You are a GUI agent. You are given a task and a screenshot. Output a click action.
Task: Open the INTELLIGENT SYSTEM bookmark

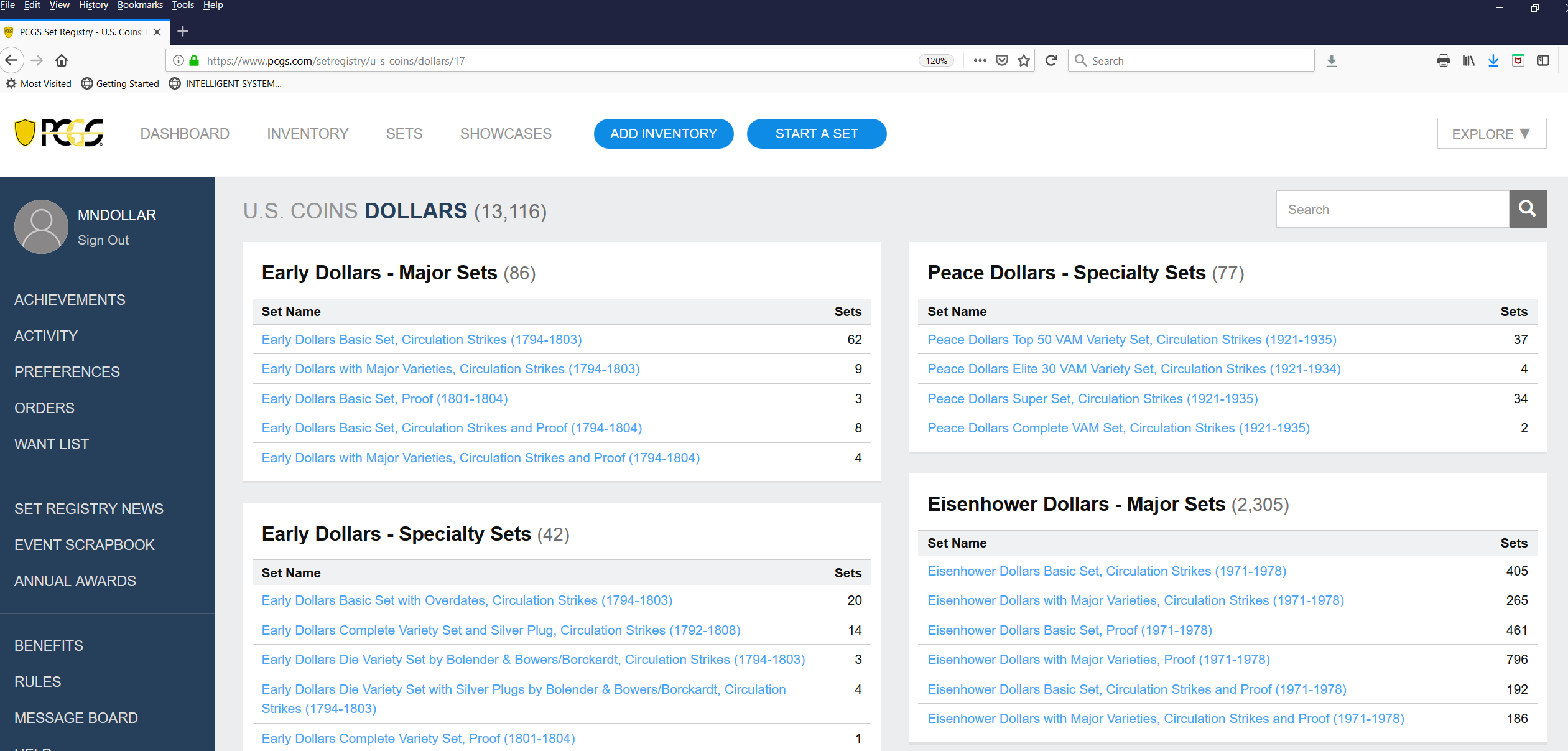225,83
